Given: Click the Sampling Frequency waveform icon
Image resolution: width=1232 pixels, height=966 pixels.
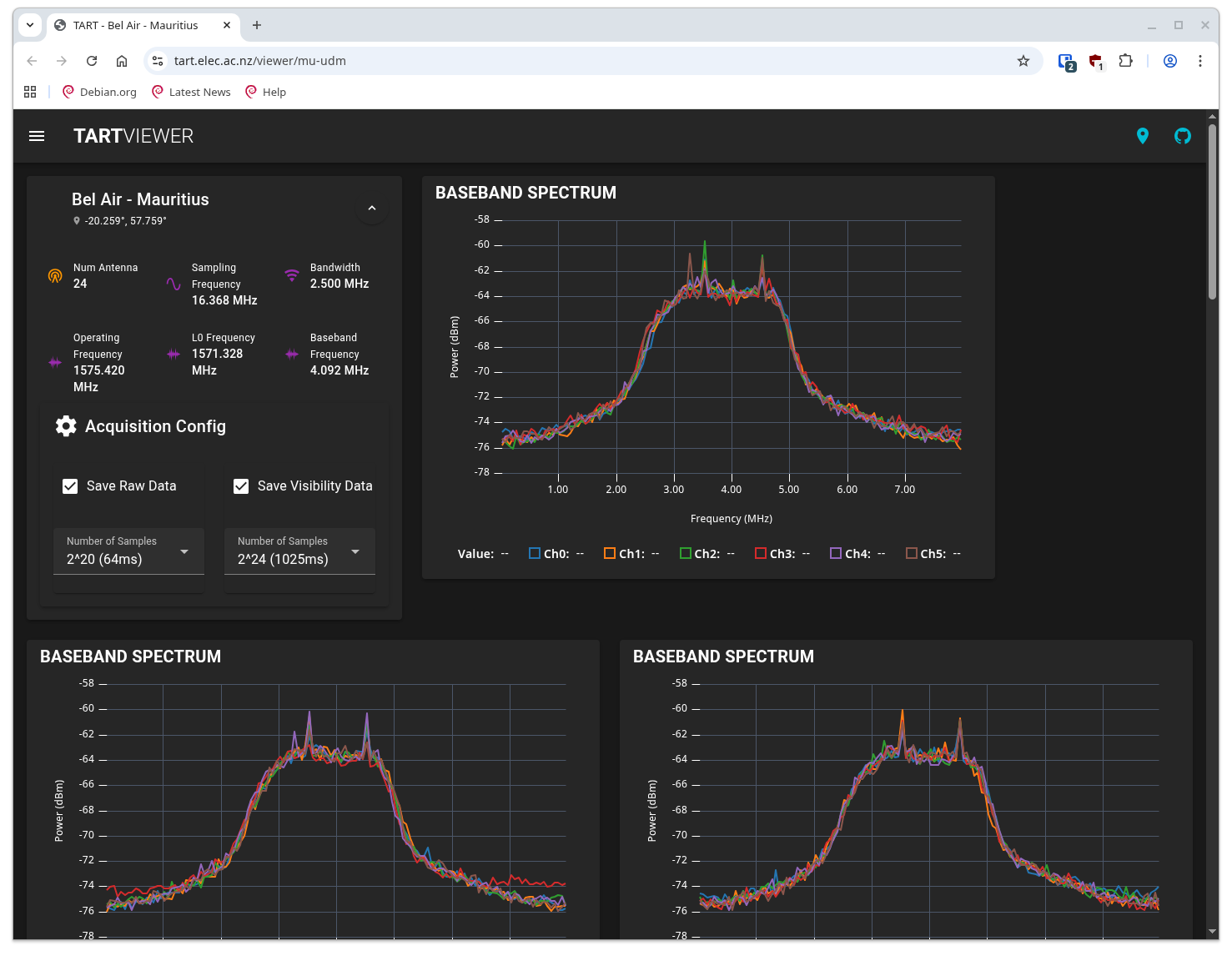Looking at the screenshot, I should coord(173,284).
